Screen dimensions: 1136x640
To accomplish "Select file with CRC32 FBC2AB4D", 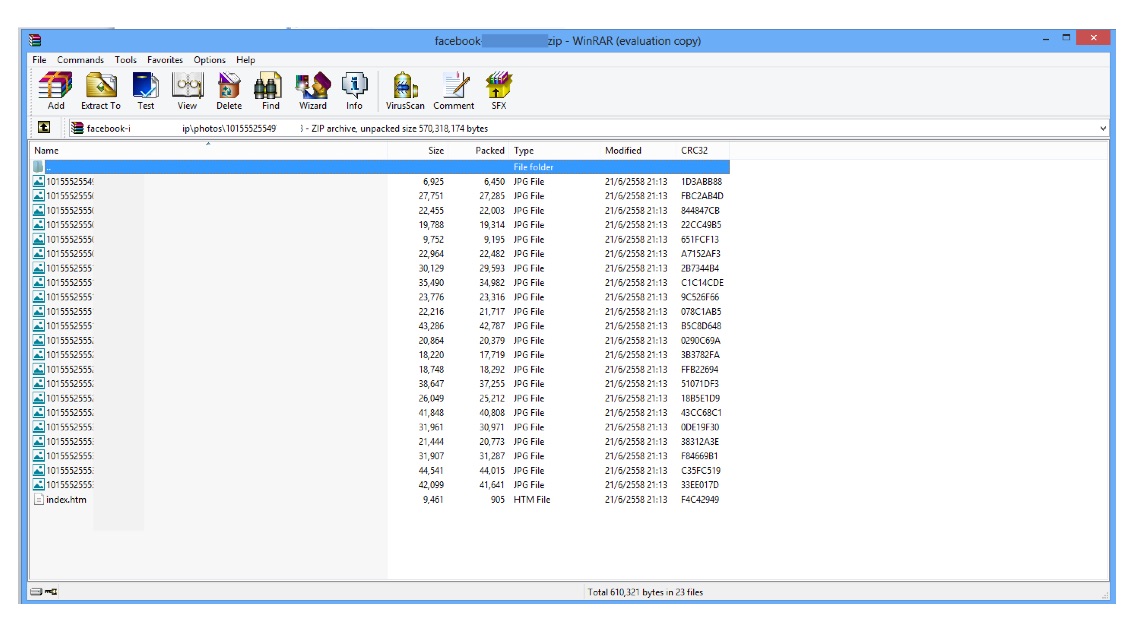I will 380,196.
